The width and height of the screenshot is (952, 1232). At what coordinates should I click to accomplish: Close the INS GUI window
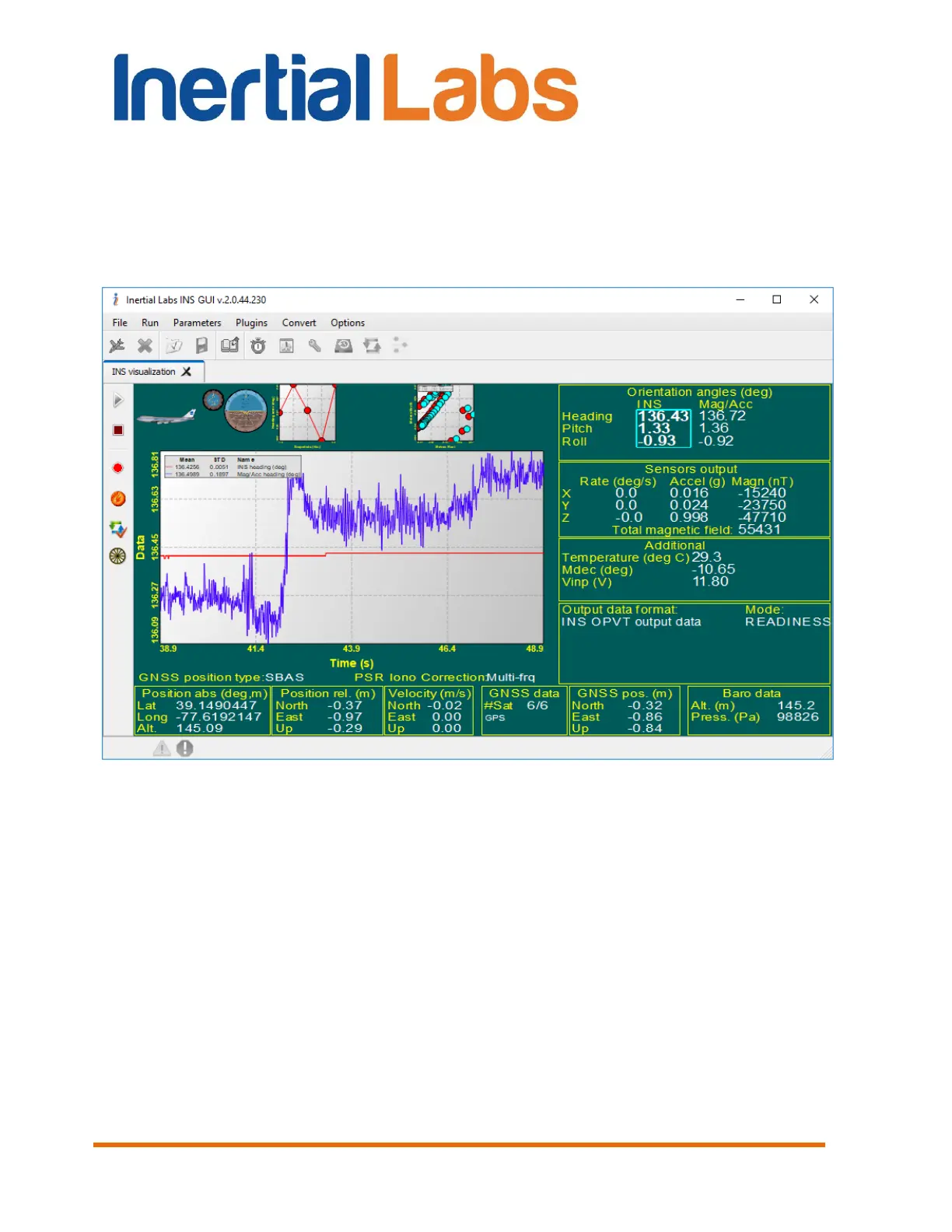point(814,299)
